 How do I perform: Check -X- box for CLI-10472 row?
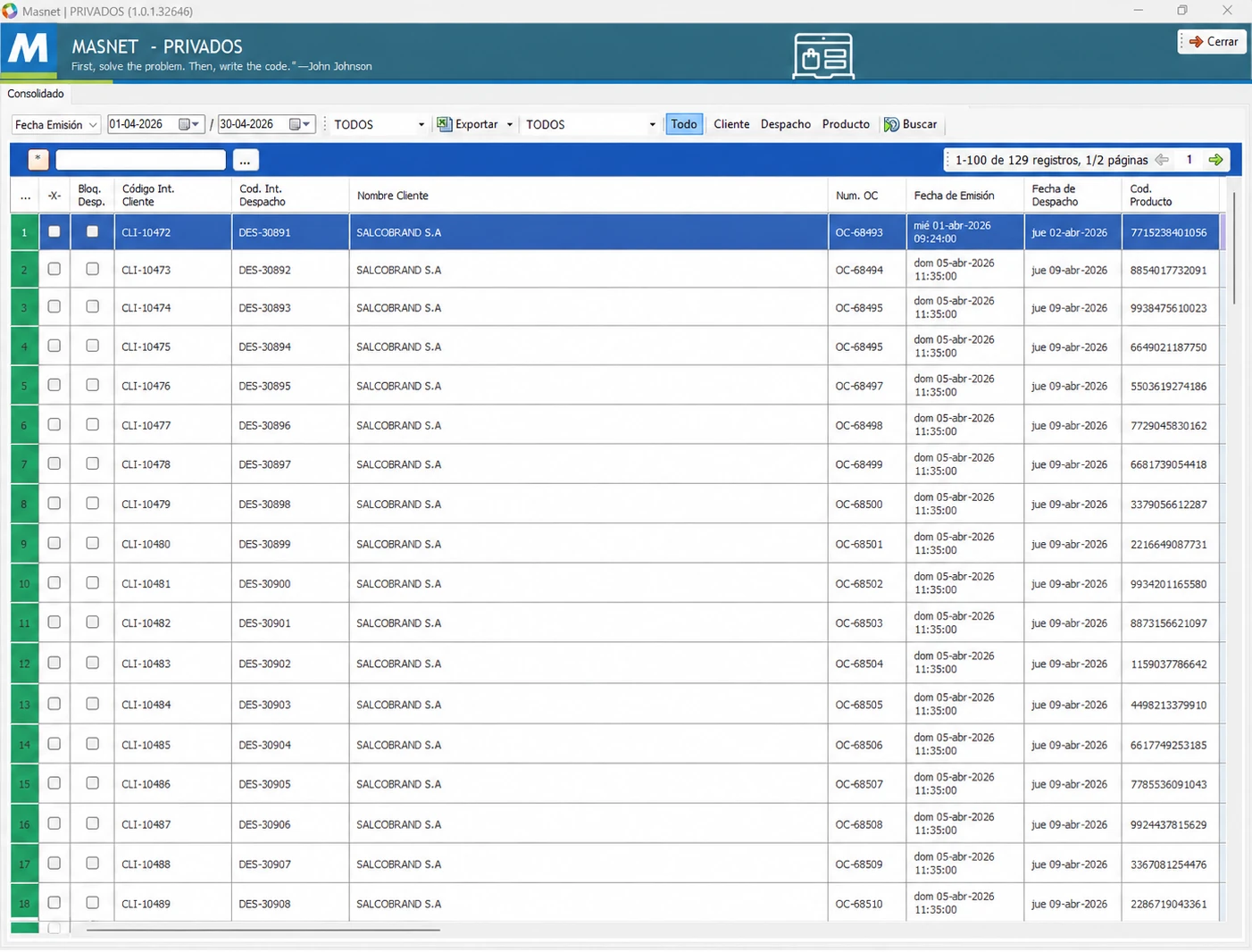54,231
